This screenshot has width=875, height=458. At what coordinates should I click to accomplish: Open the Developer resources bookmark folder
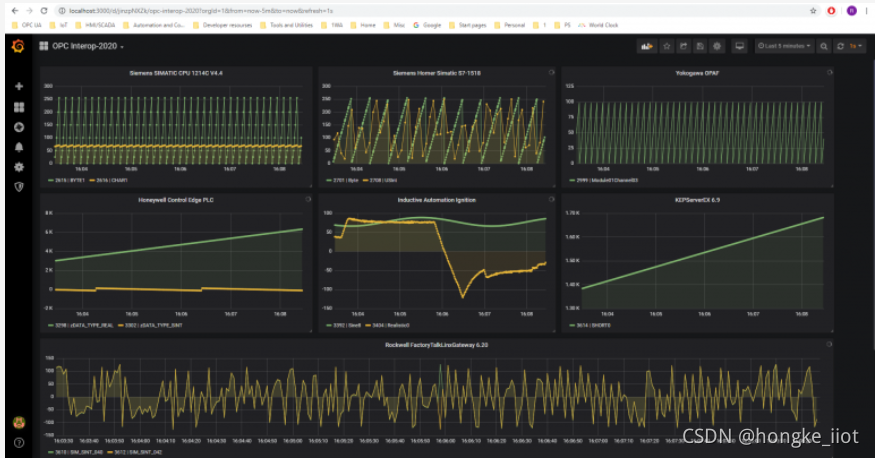click(223, 25)
